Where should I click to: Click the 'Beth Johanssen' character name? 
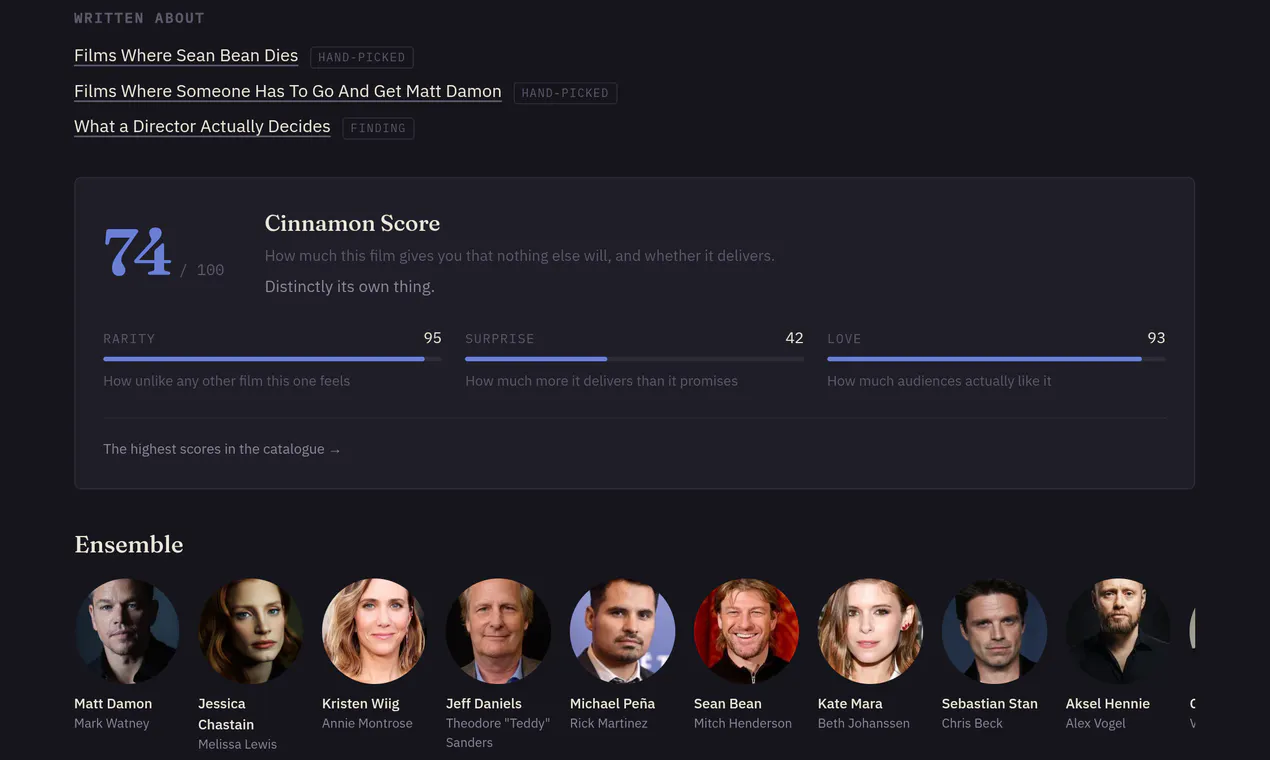[864, 723]
